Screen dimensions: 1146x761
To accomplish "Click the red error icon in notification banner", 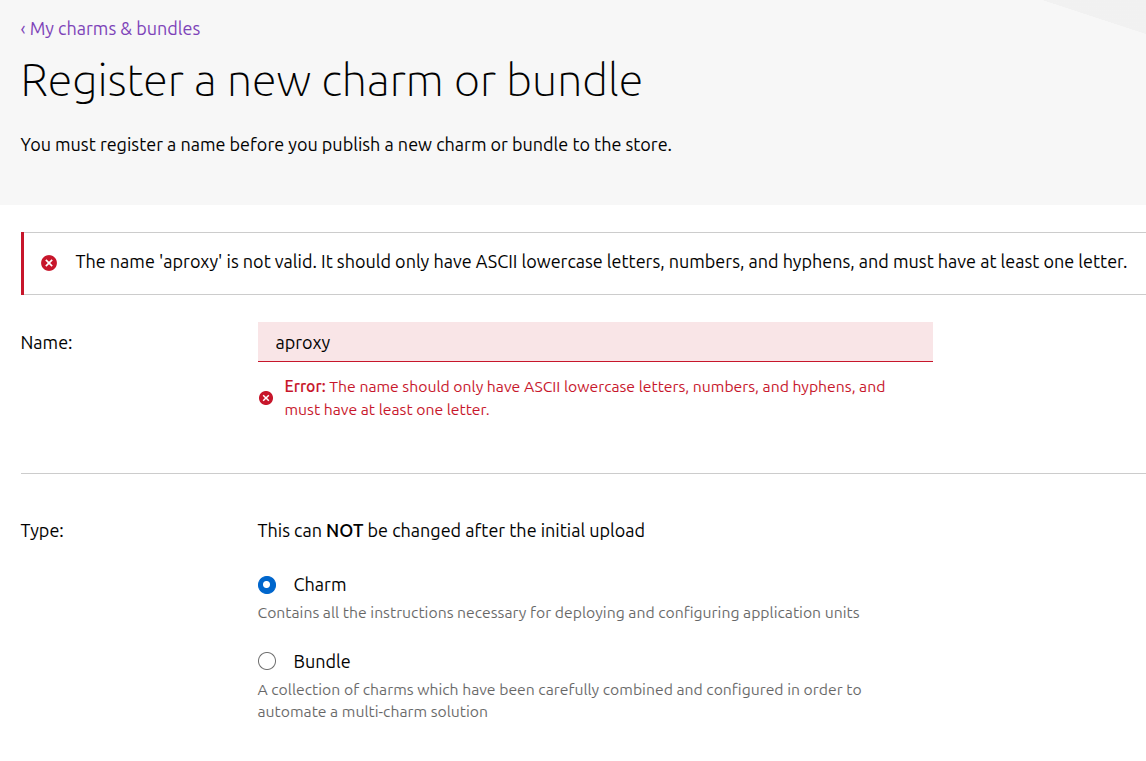I will pyautogui.click(x=48, y=263).
